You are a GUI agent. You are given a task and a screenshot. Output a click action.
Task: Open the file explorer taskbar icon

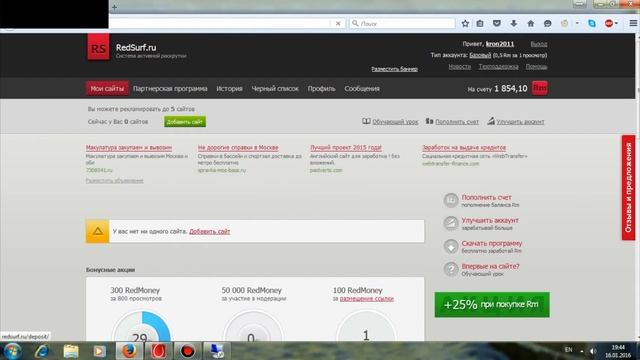coord(71,351)
